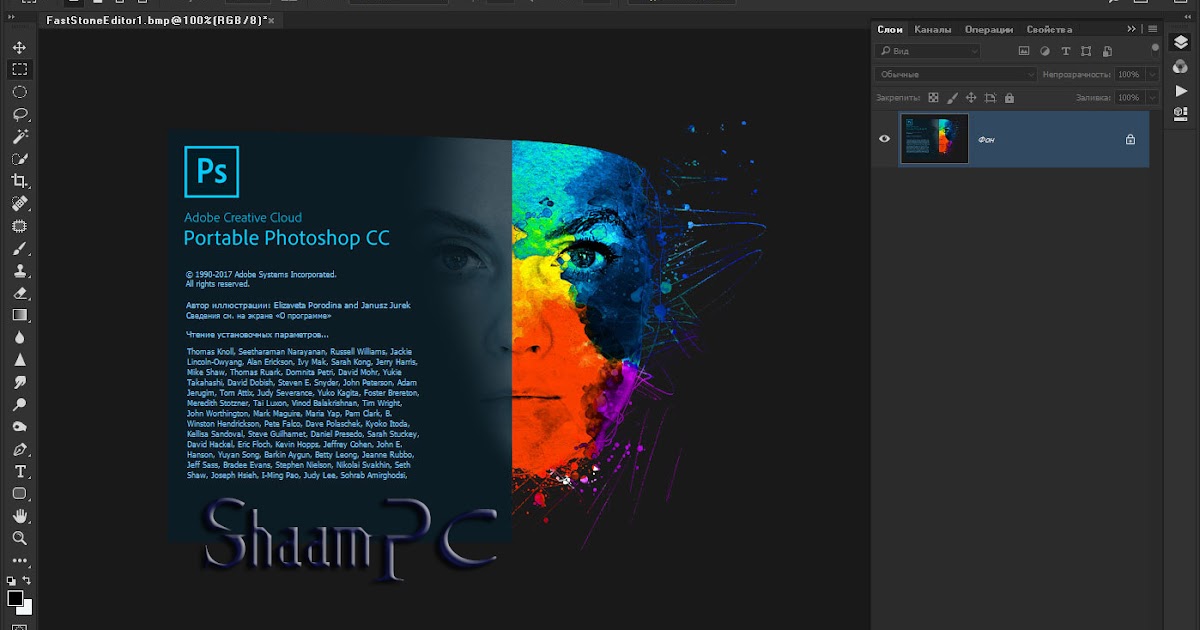Select the Hand tool
The width and height of the screenshot is (1200, 630).
pos(19,516)
